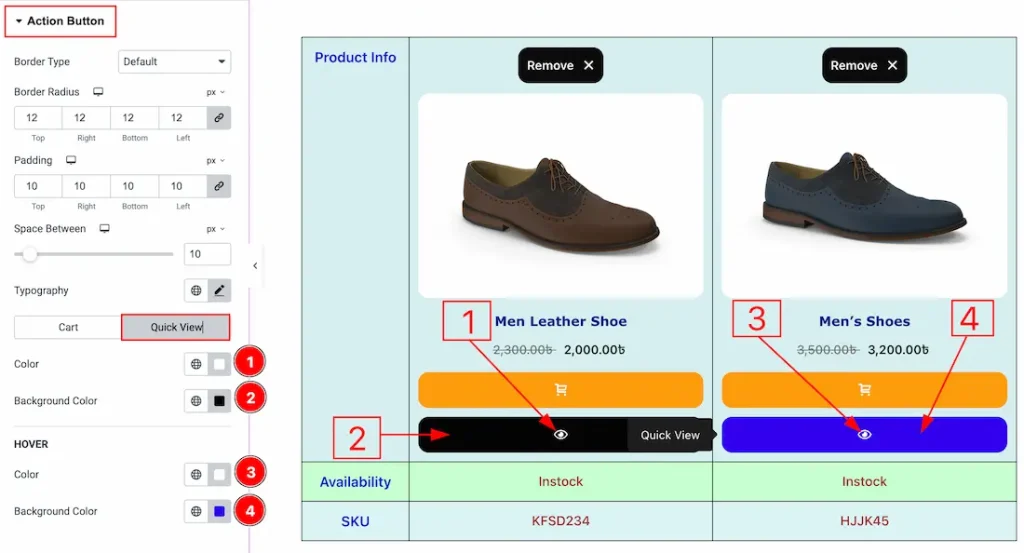
Task: Open the Men's Shoes title link
Action: click(864, 321)
